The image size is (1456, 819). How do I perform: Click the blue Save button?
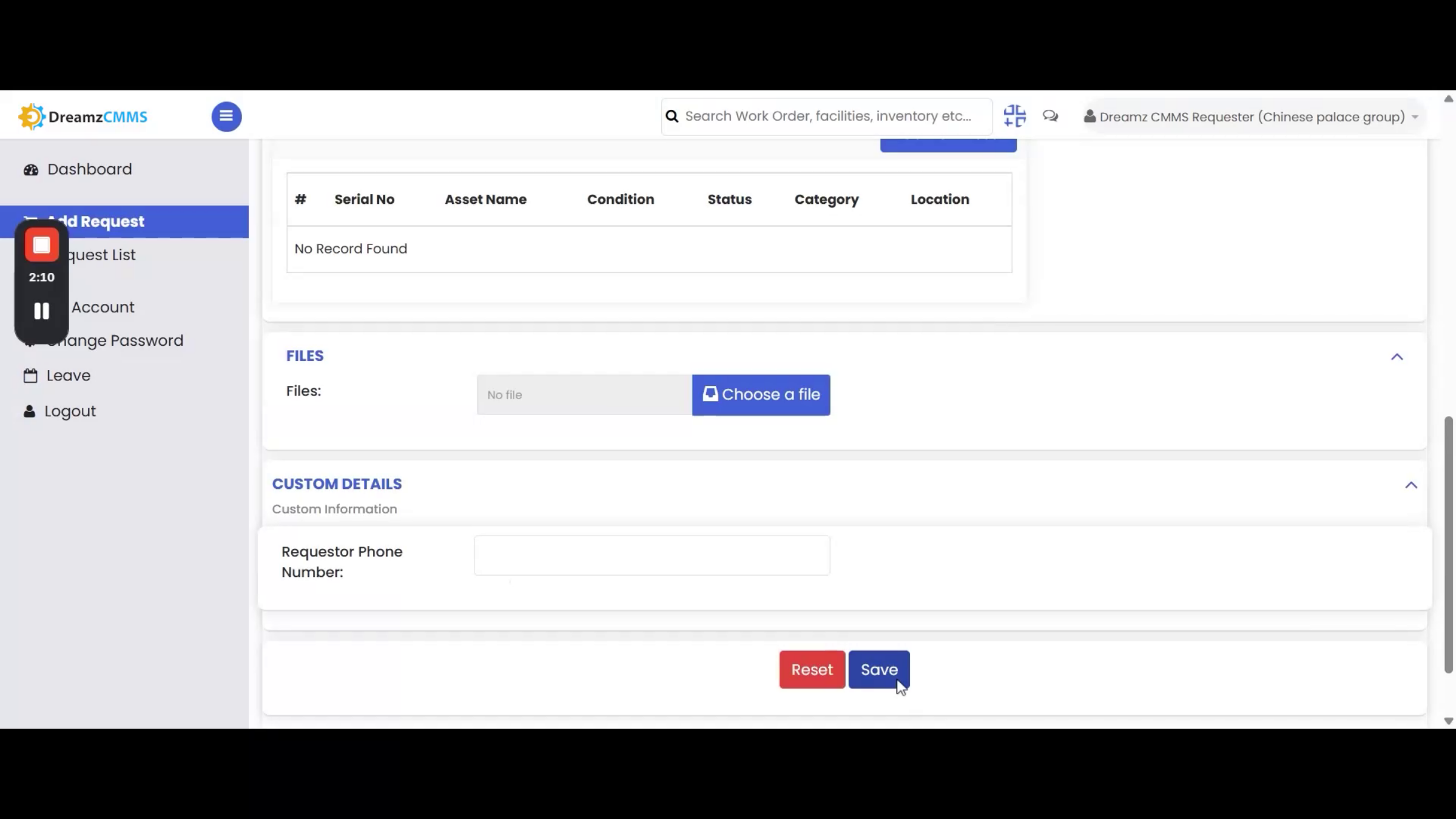[x=879, y=670]
